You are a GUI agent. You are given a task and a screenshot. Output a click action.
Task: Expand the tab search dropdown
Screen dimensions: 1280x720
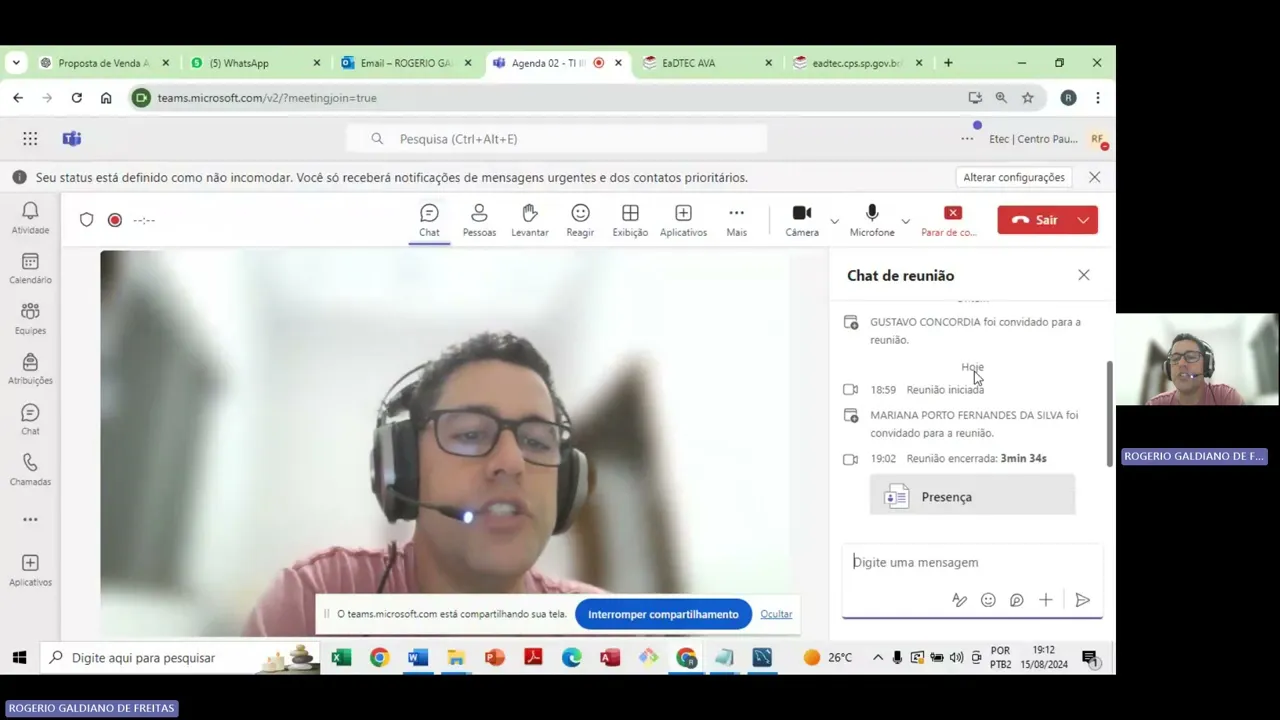point(16,63)
